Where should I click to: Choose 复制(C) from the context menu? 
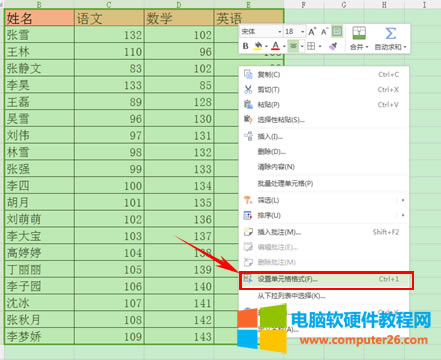pyautogui.click(x=324, y=74)
